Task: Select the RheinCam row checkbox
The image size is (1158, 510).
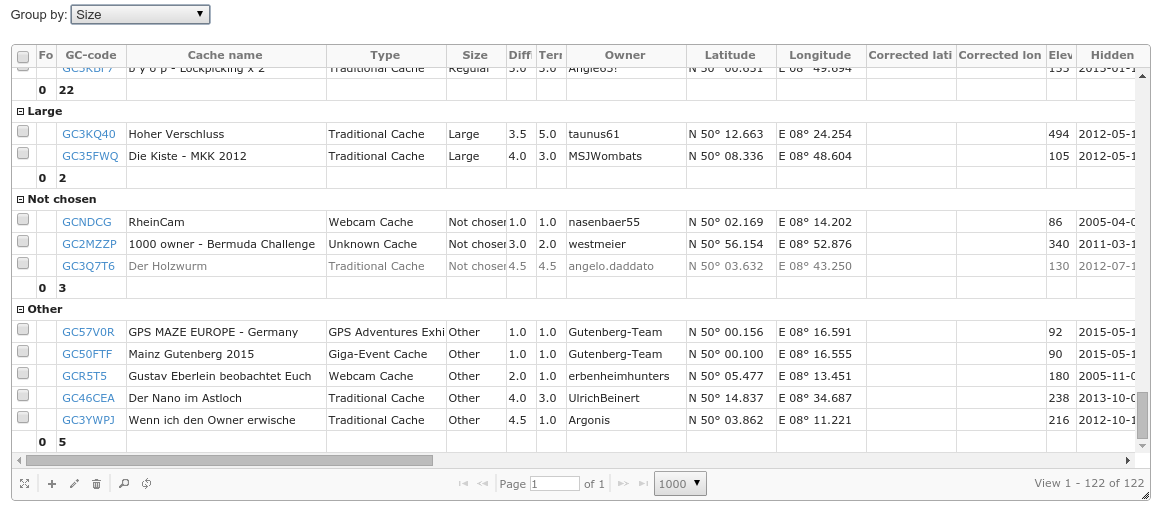Action: coord(23,220)
